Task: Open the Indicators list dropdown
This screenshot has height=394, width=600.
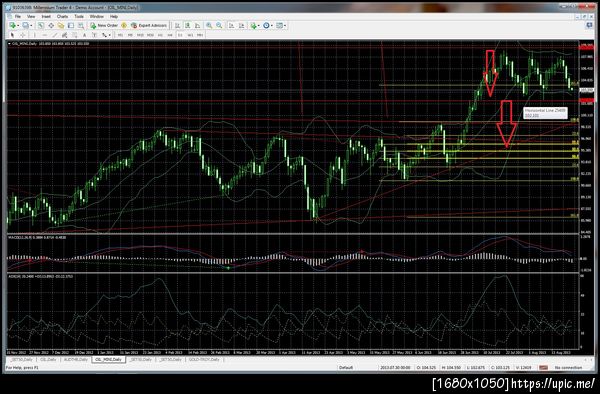Action: coord(255,25)
